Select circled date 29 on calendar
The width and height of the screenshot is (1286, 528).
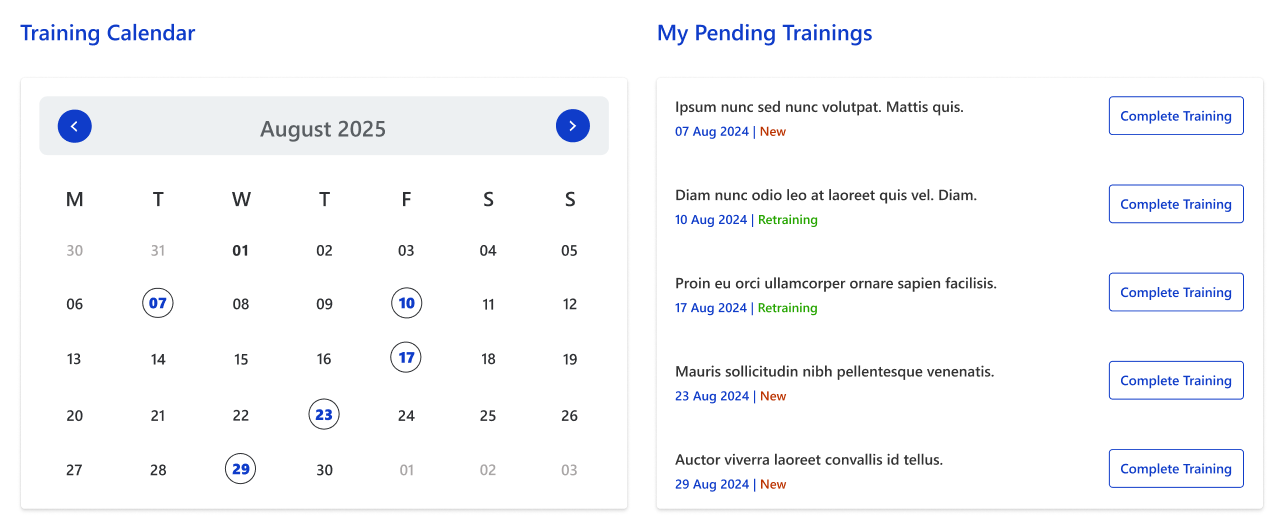click(x=241, y=469)
